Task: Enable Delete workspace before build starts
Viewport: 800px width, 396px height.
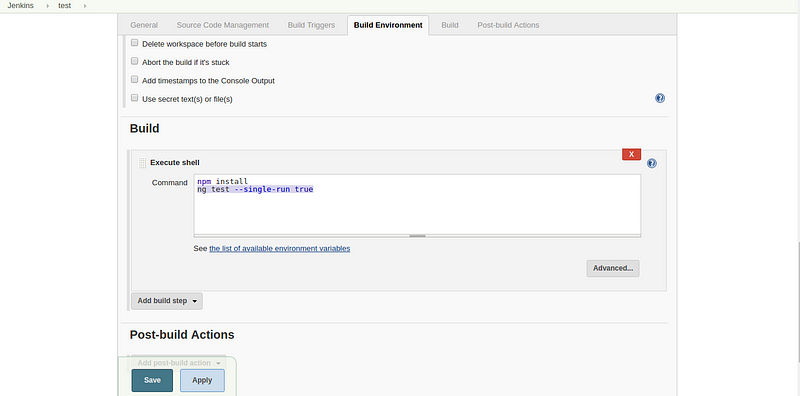Action: tap(135, 43)
